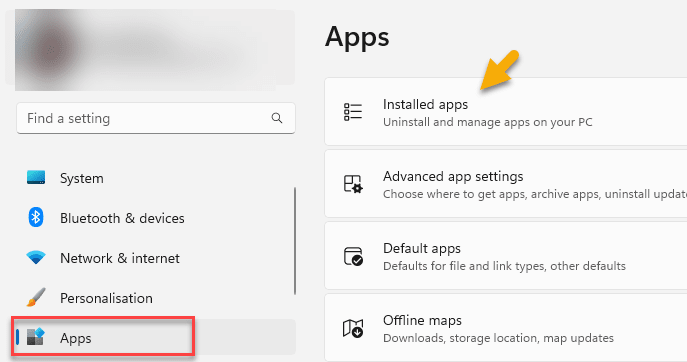Image resolution: width=687 pixels, height=362 pixels.
Task: Open Advanced app settings
Action: 505,184
